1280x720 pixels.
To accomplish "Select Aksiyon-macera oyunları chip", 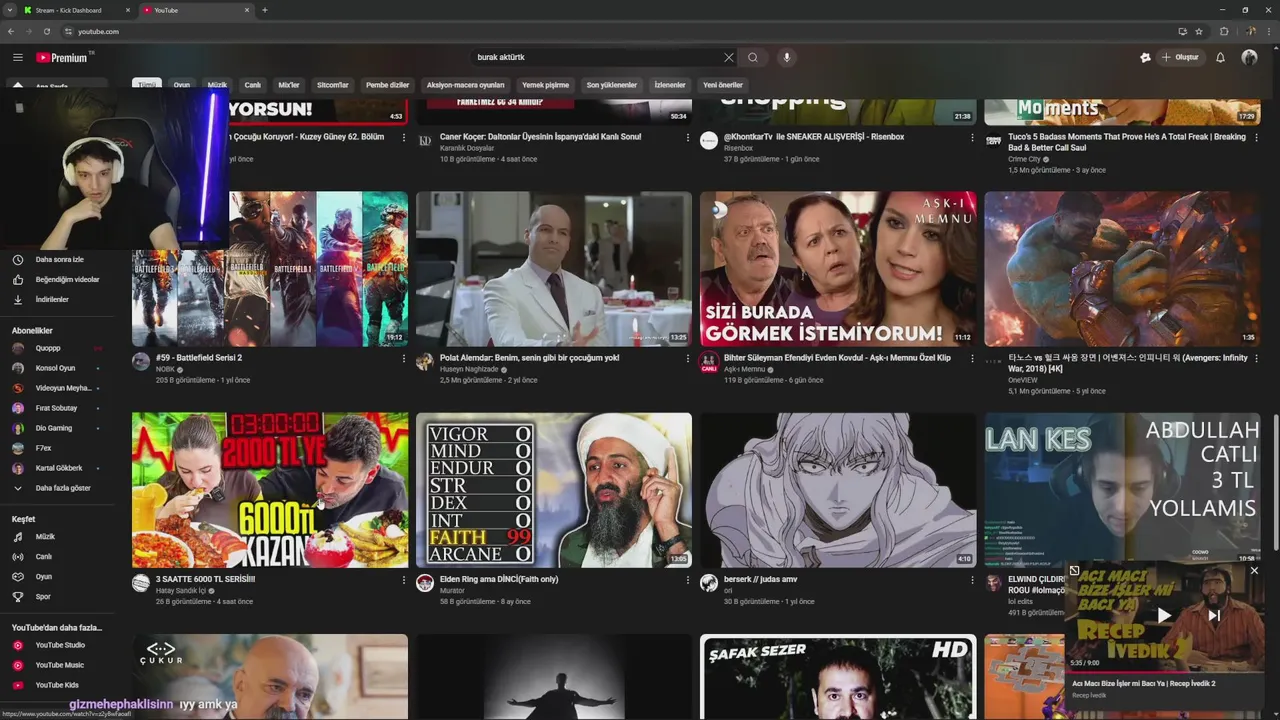I will tap(466, 85).
